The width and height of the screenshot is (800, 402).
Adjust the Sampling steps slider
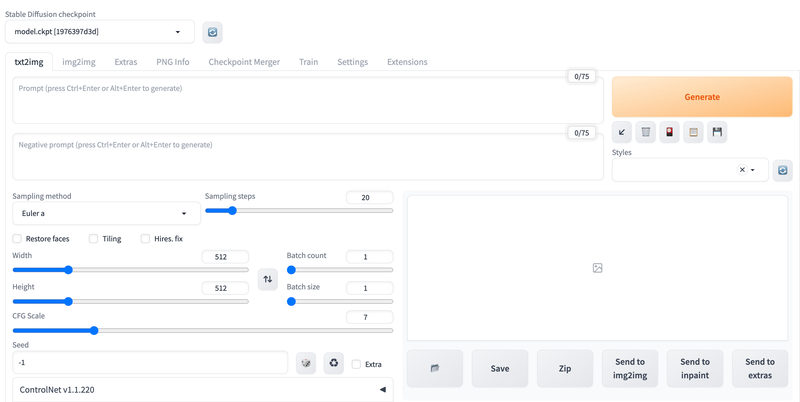(299, 211)
